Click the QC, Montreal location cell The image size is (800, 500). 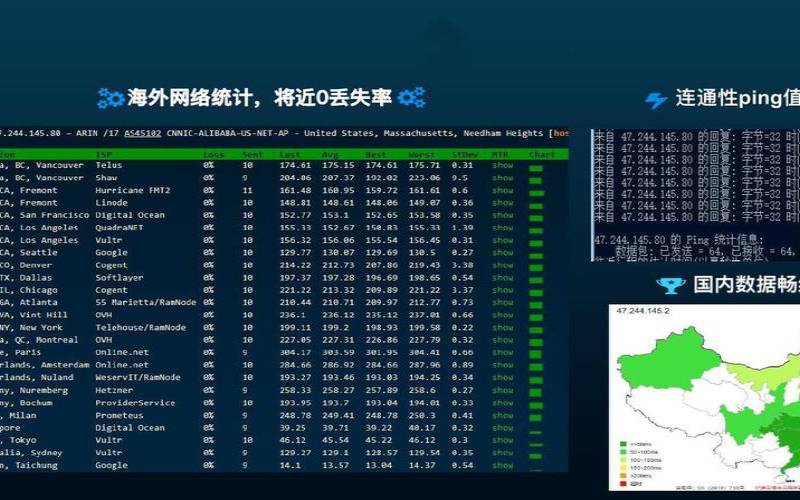coord(39,340)
